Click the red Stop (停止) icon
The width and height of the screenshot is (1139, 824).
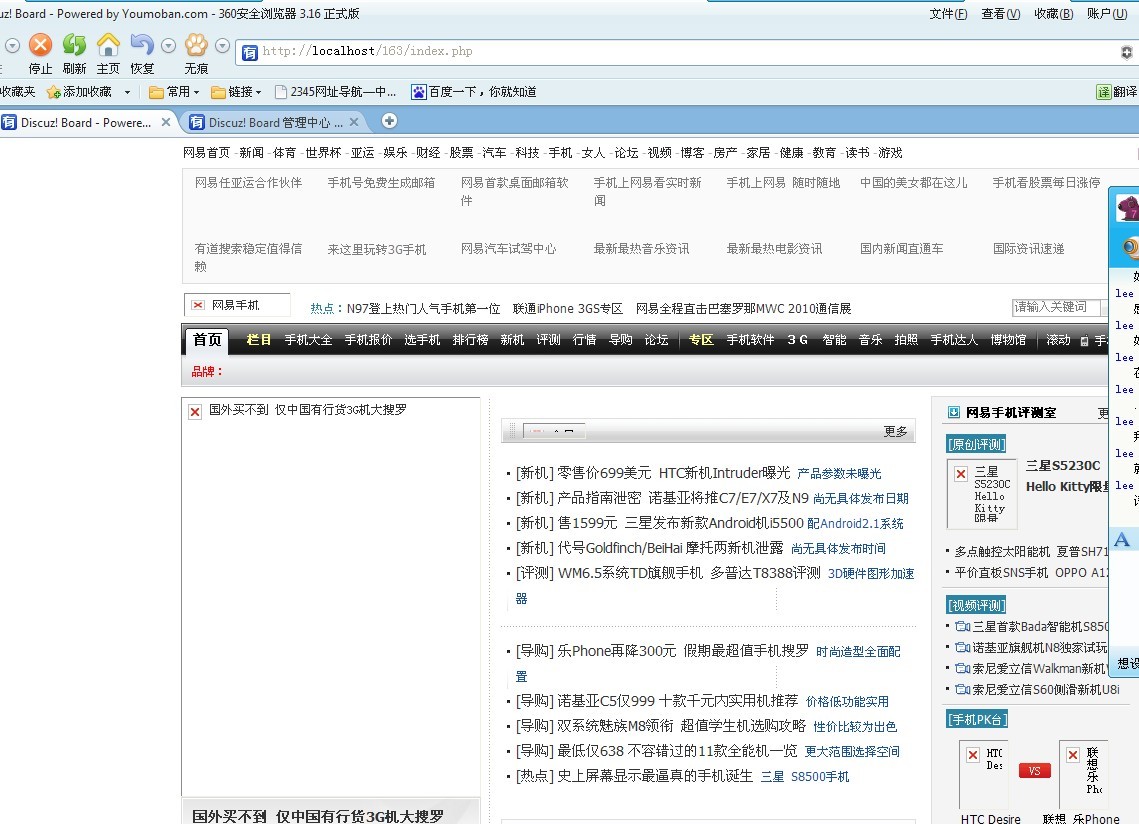coord(41,45)
